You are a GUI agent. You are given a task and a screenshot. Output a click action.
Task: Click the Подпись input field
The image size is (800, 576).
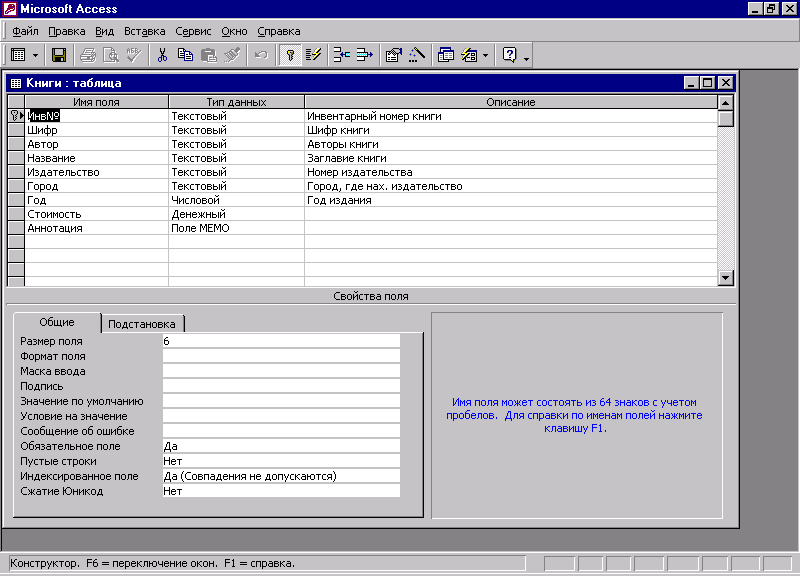tap(281, 386)
